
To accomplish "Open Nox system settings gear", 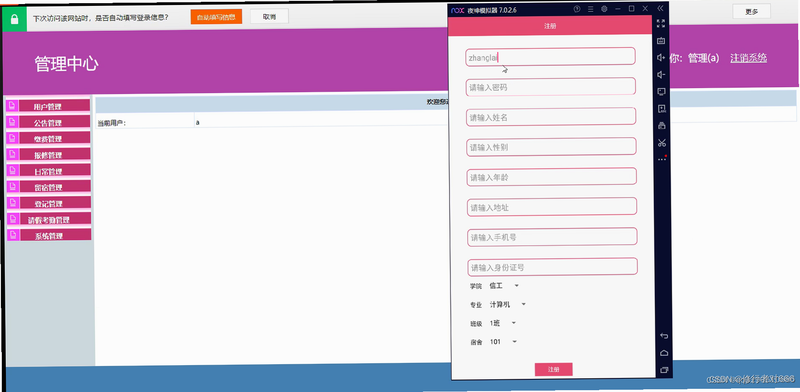I will click(604, 9).
